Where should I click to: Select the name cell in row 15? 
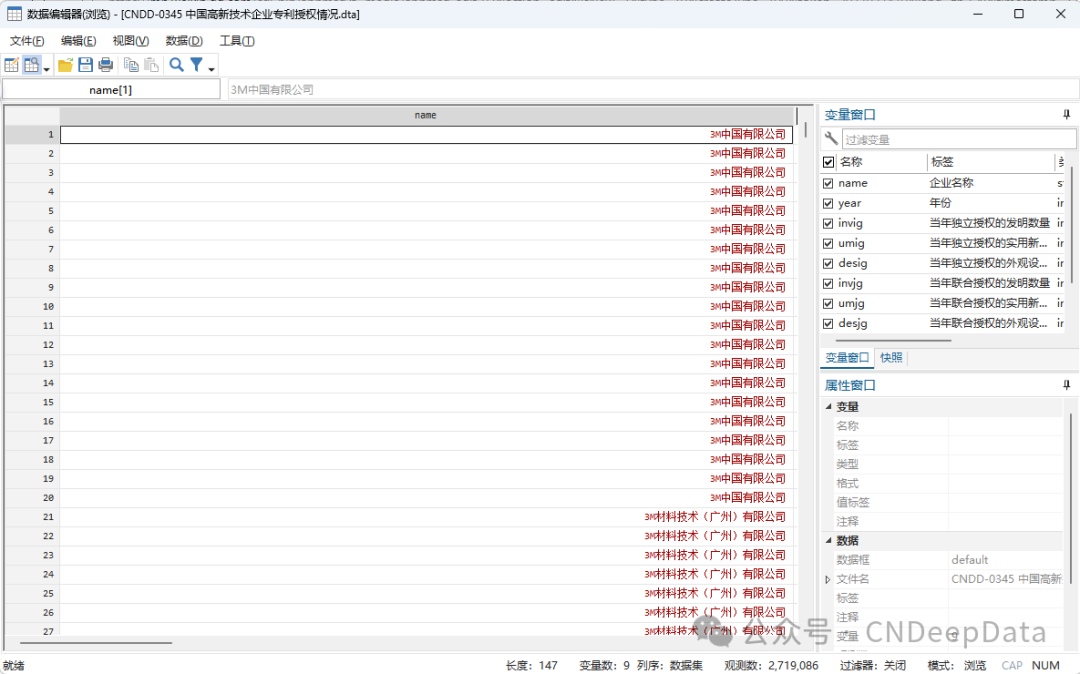click(426, 403)
